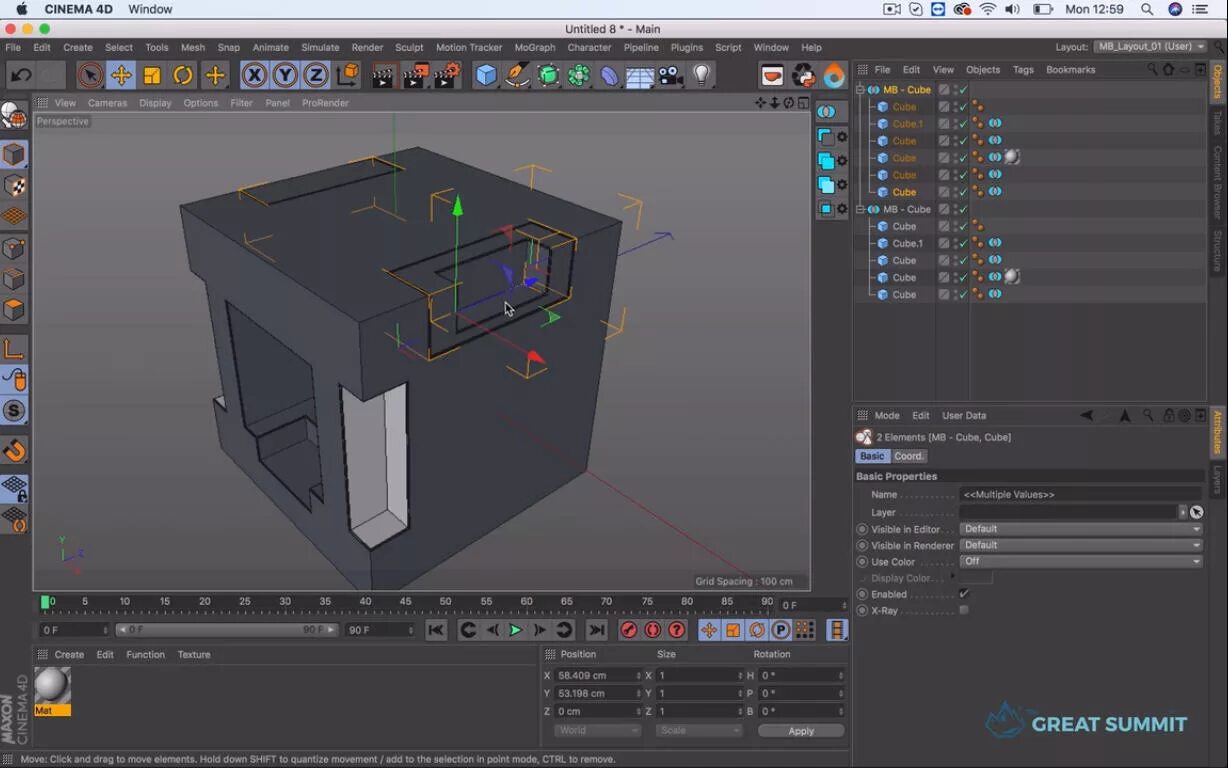Click the Render Settings clapperboard gear icon
The height and width of the screenshot is (768, 1228).
click(x=447, y=75)
